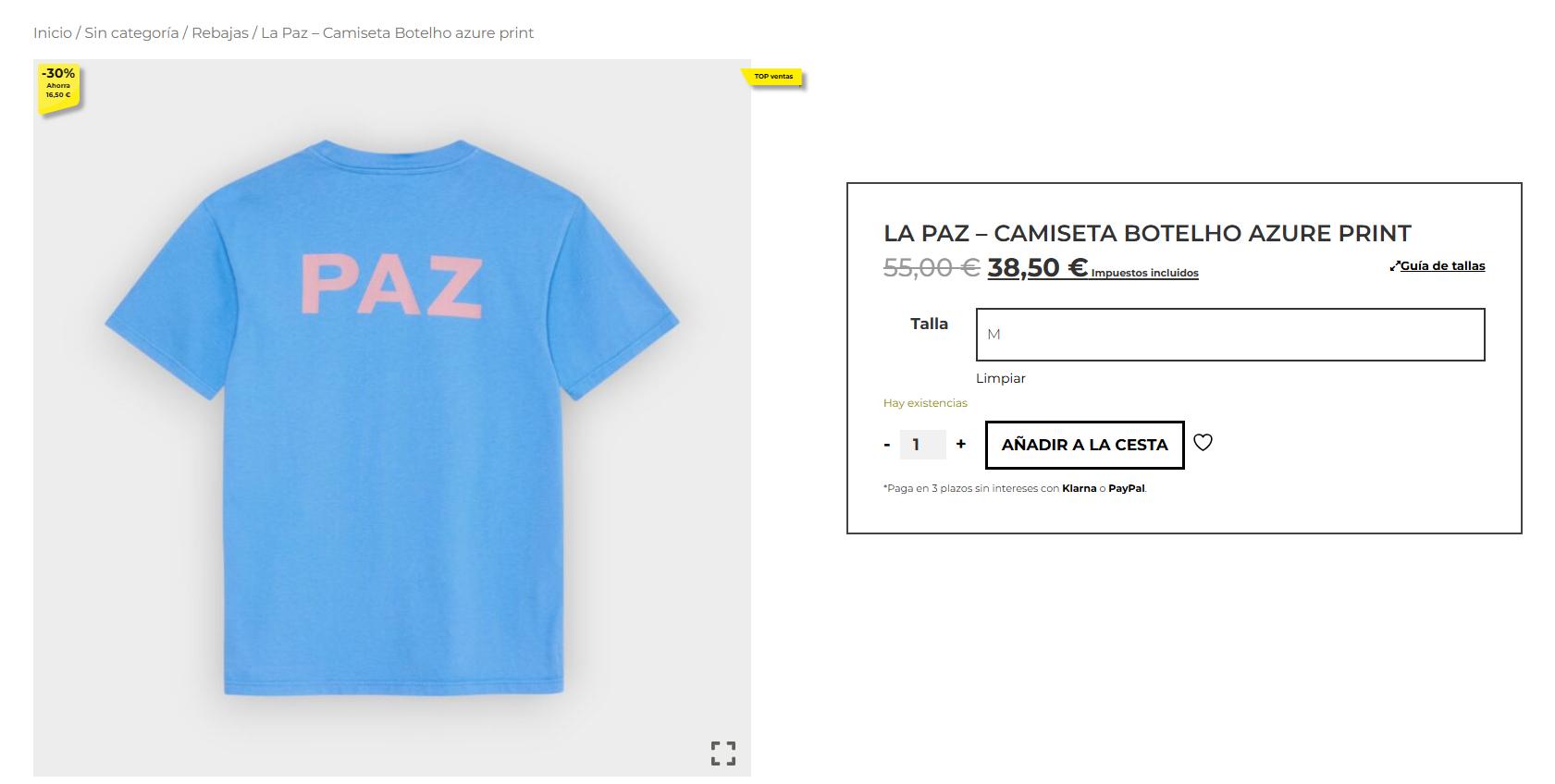This screenshot has height=784, width=1555.
Task: Add product to wishlist with heart icon
Action: pyautogui.click(x=1203, y=443)
